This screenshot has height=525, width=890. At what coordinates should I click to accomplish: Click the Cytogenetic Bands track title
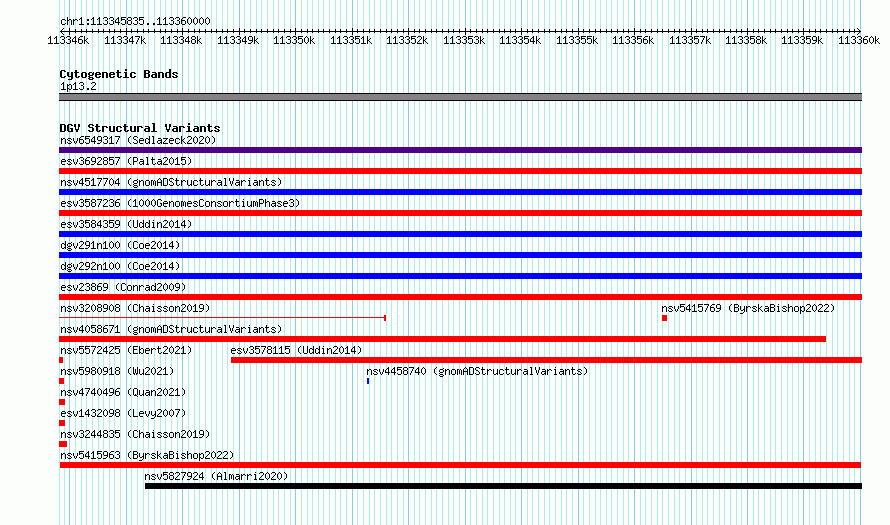tap(119, 74)
